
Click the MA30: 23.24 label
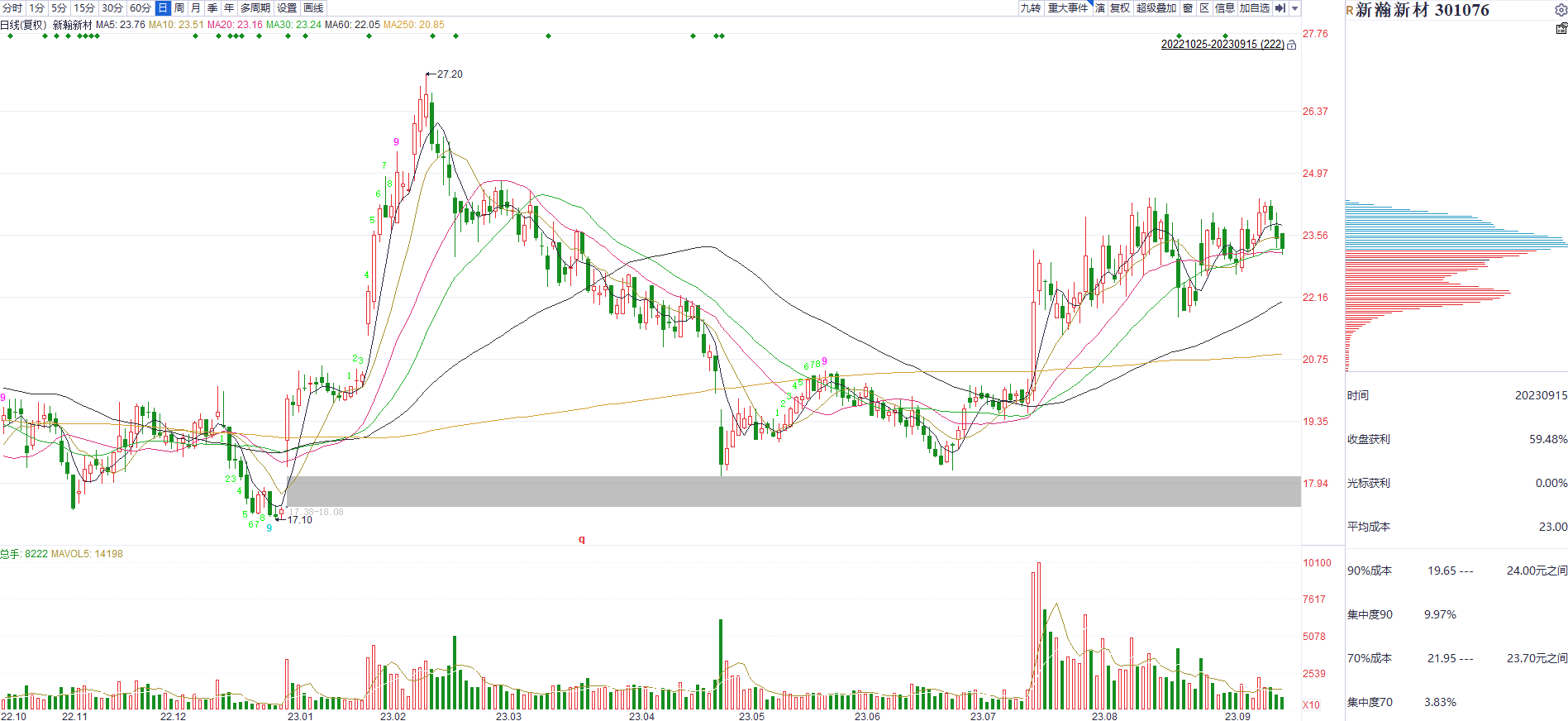[x=293, y=25]
